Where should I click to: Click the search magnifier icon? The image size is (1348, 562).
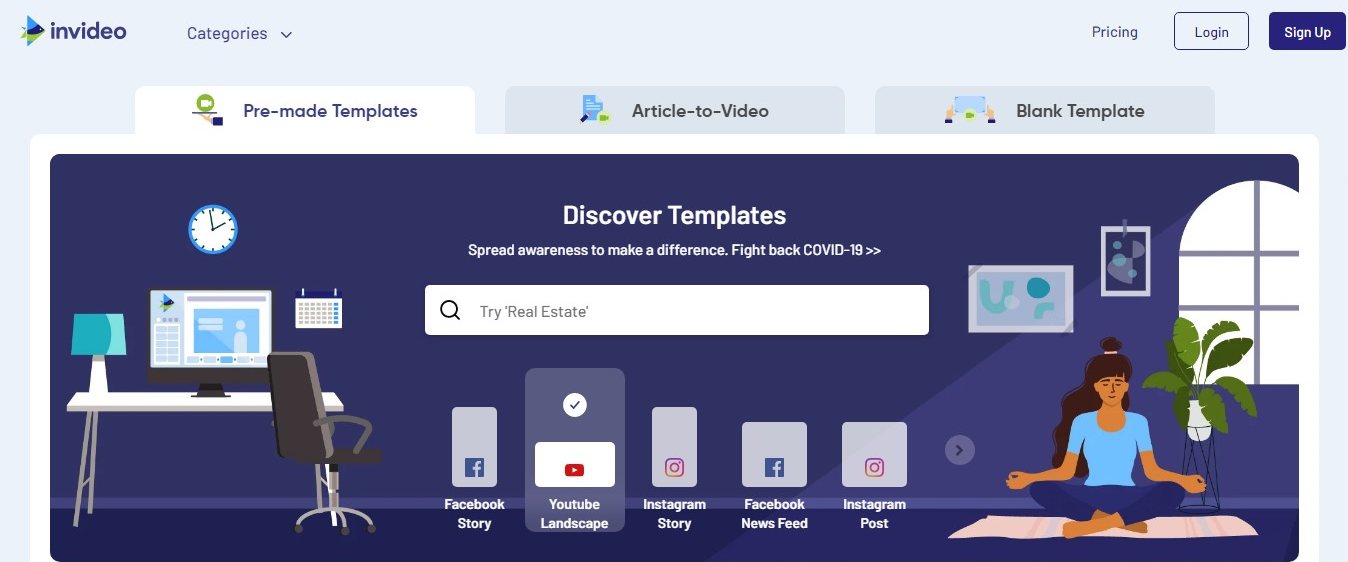pos(451,310)
